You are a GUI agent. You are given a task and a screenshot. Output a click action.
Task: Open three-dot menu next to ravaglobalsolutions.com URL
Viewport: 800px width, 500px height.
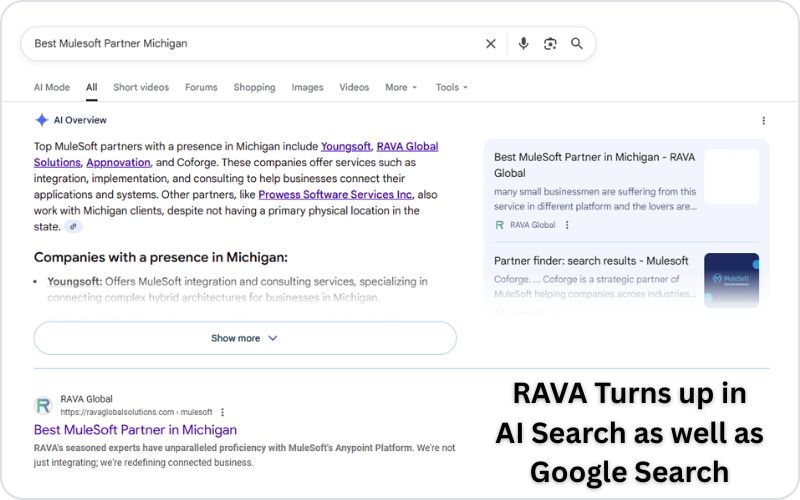click(x=222, y=412)
